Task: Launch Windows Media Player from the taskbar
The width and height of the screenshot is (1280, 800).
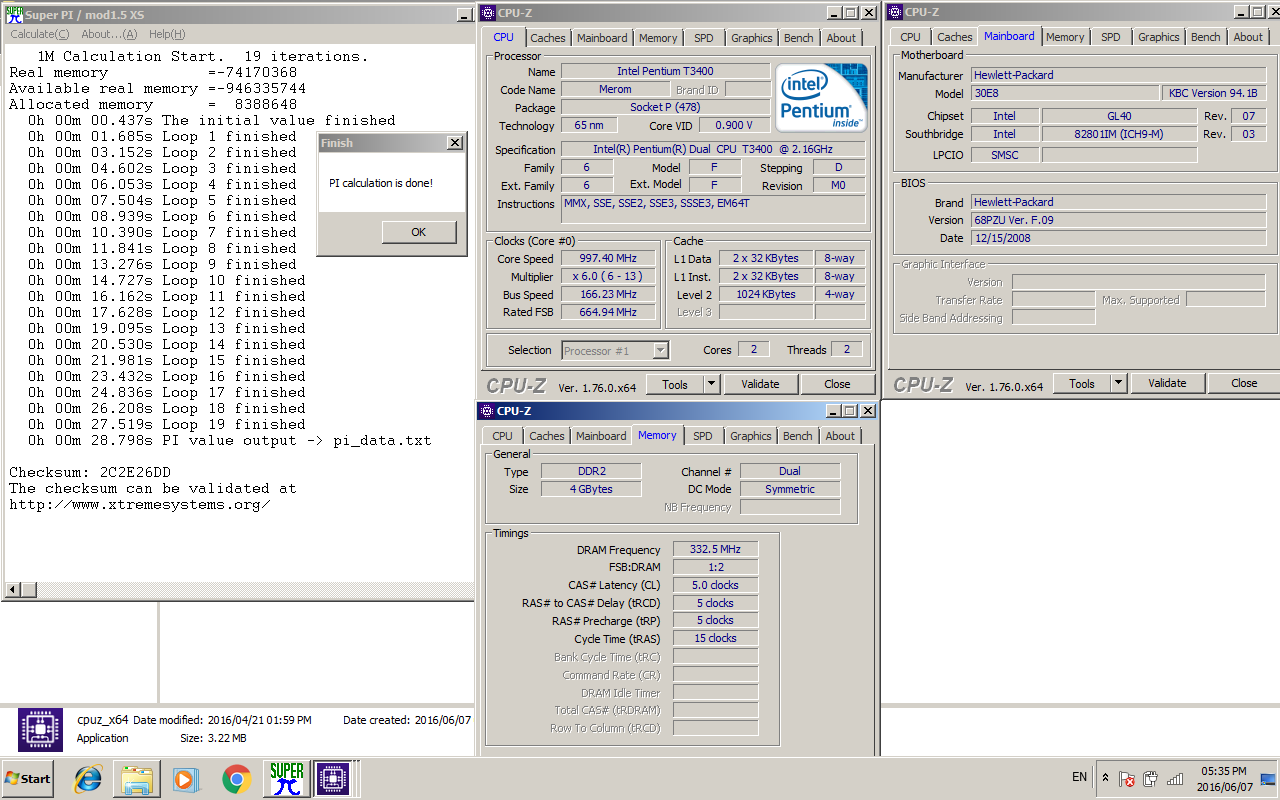Action: click(x=186, y=779)
